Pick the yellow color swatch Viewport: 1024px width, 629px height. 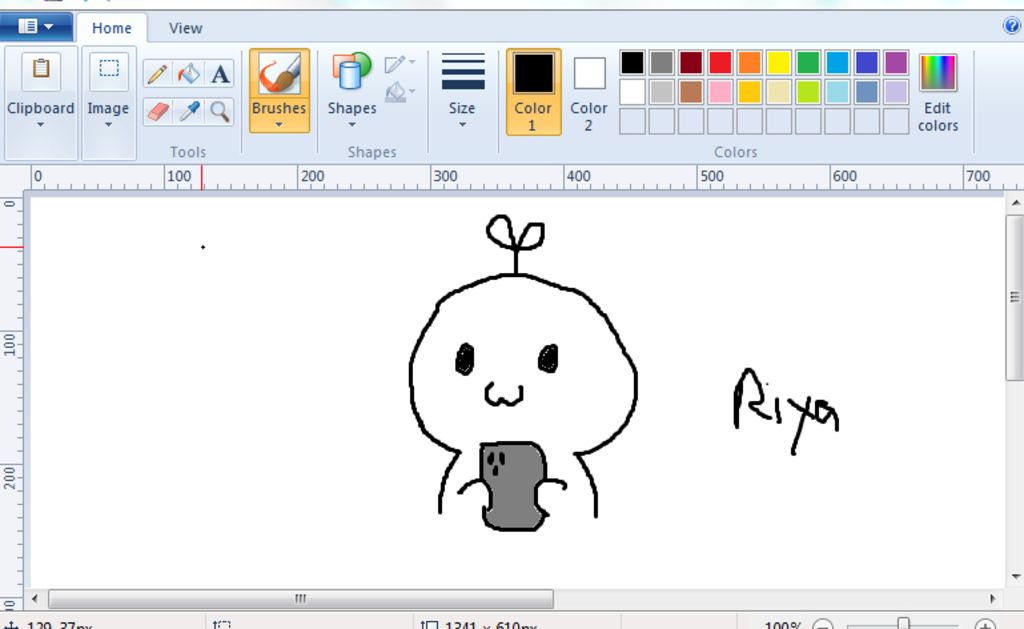[779, 63]
